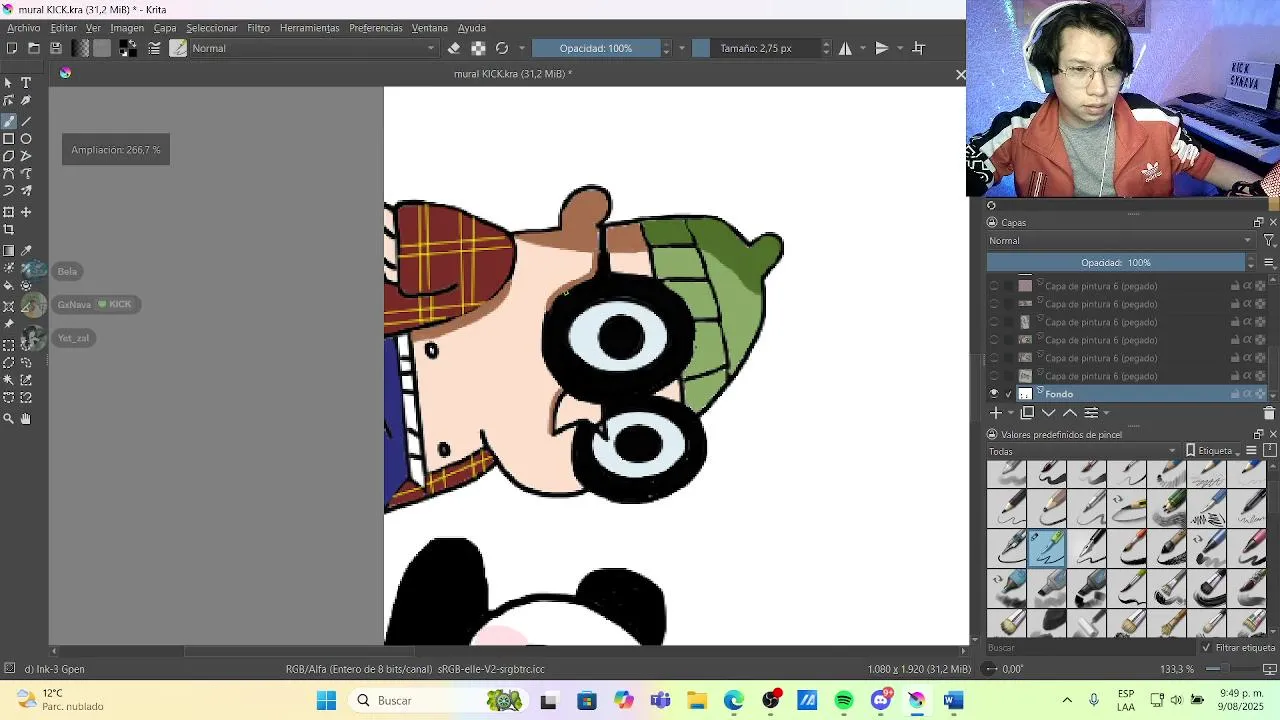Open the toolbar blending mode Normal dropdown

coord(313,48)
